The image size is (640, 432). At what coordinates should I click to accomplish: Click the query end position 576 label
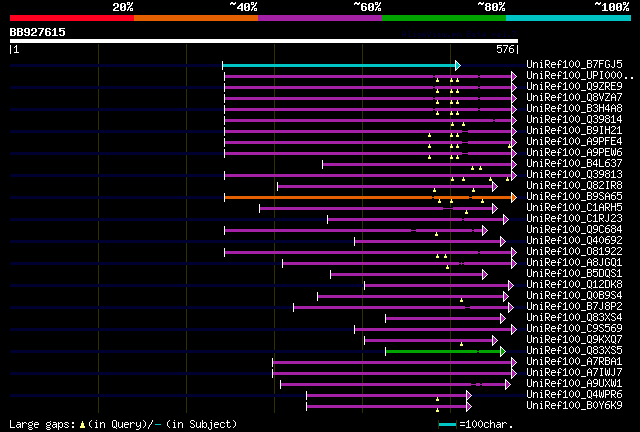505,49
